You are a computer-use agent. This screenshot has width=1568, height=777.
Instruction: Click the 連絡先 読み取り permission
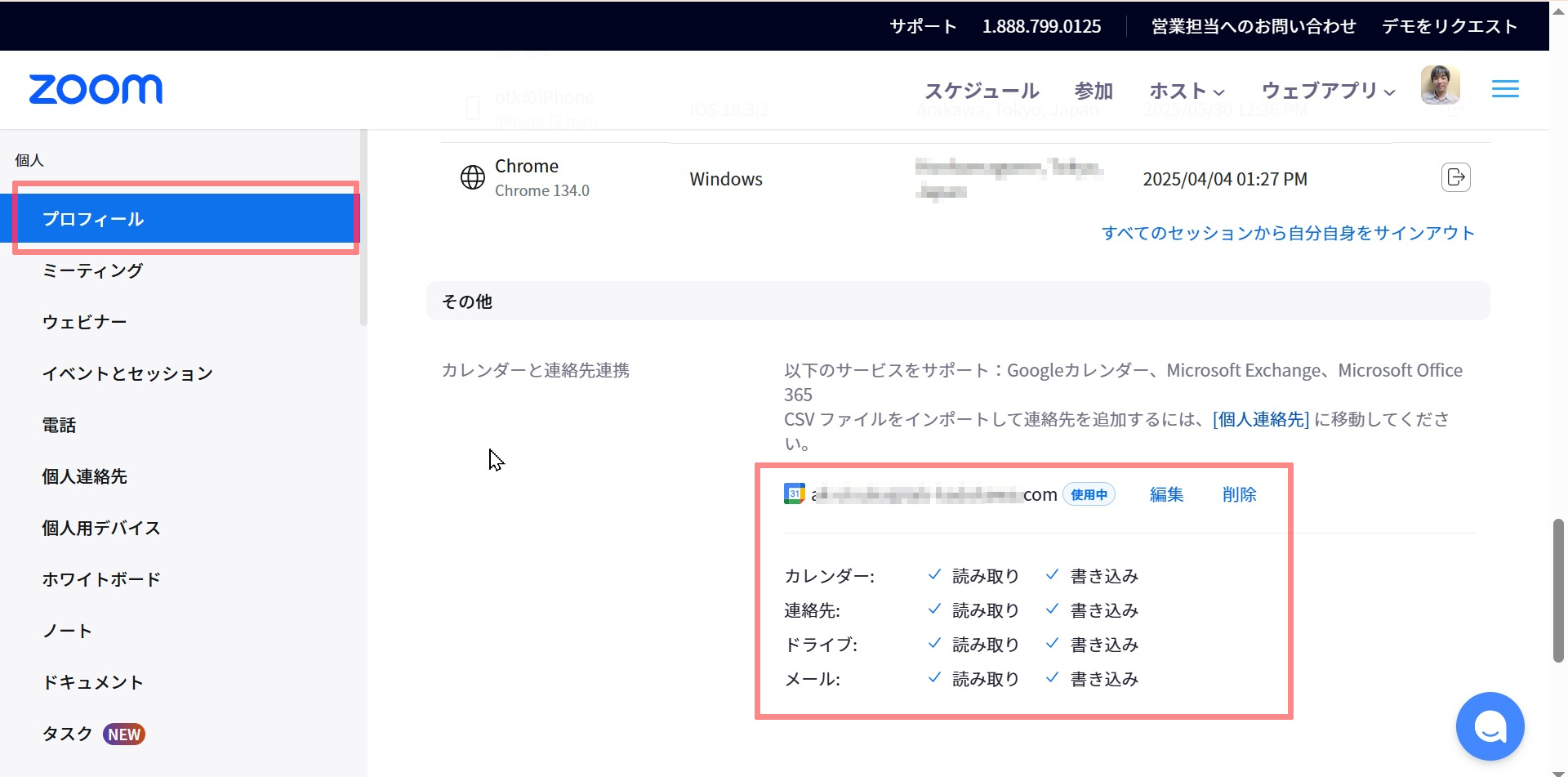[x=973, y=610]
